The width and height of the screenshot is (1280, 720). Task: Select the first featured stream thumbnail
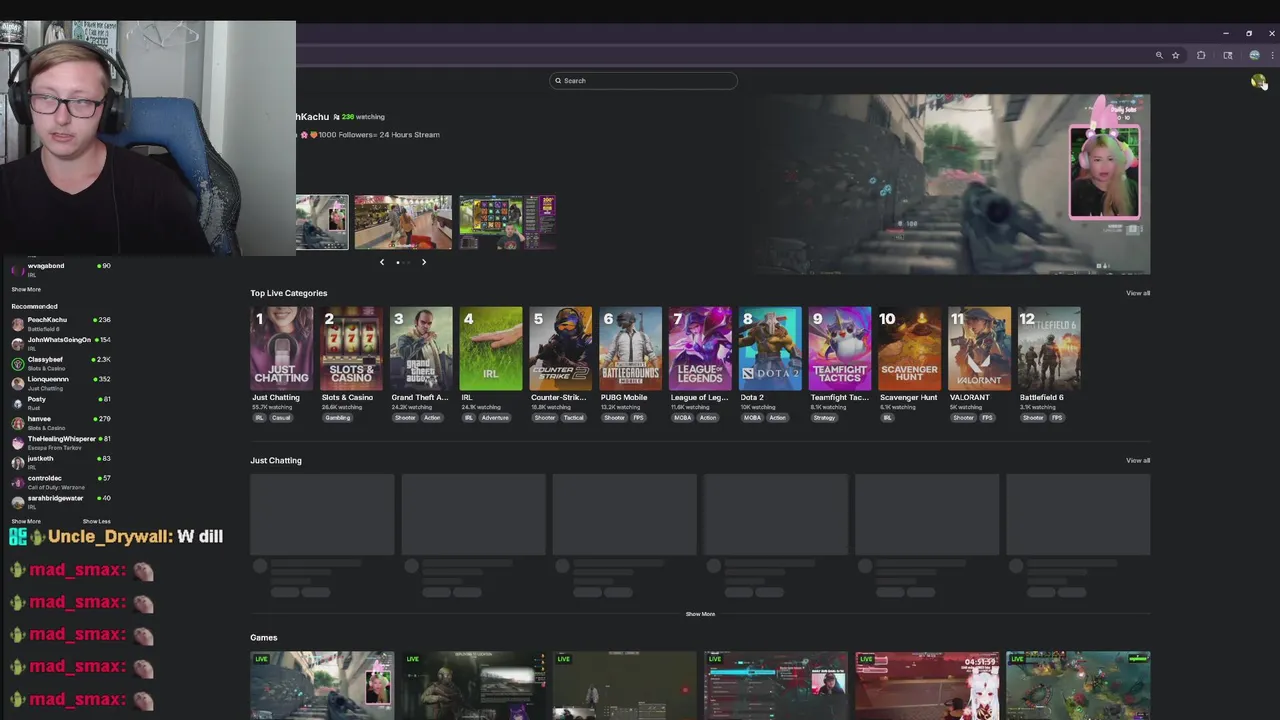[322, 222]
